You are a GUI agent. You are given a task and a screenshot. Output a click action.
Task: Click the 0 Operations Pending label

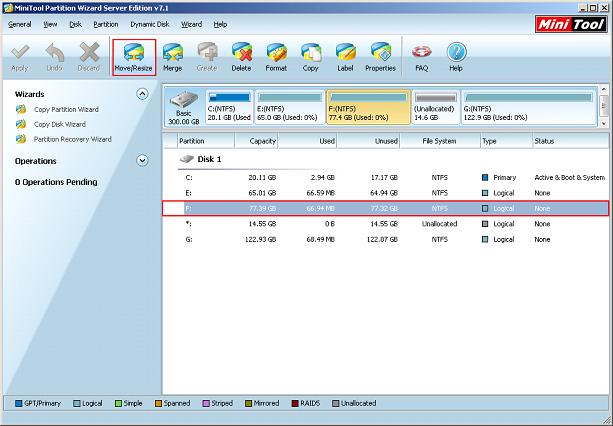pos(56,182)
